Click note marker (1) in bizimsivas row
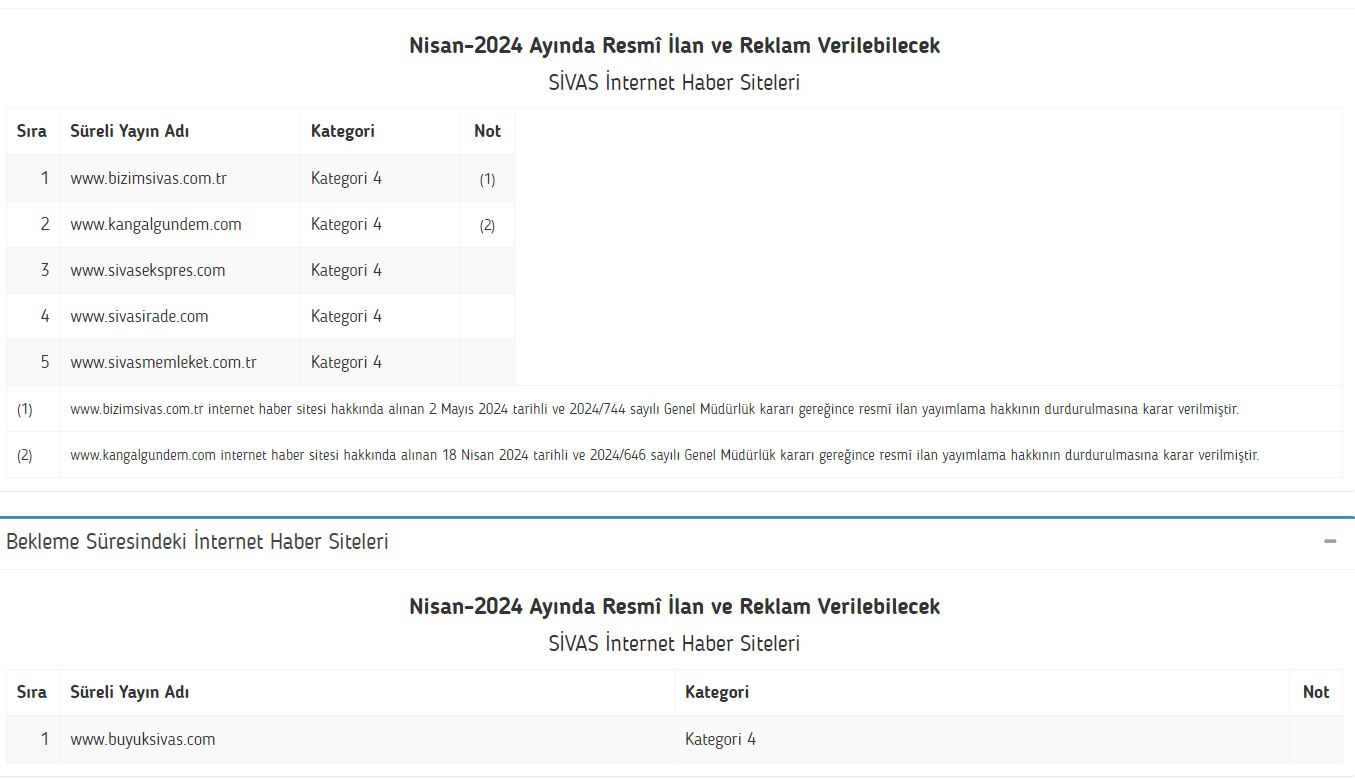 487,179
